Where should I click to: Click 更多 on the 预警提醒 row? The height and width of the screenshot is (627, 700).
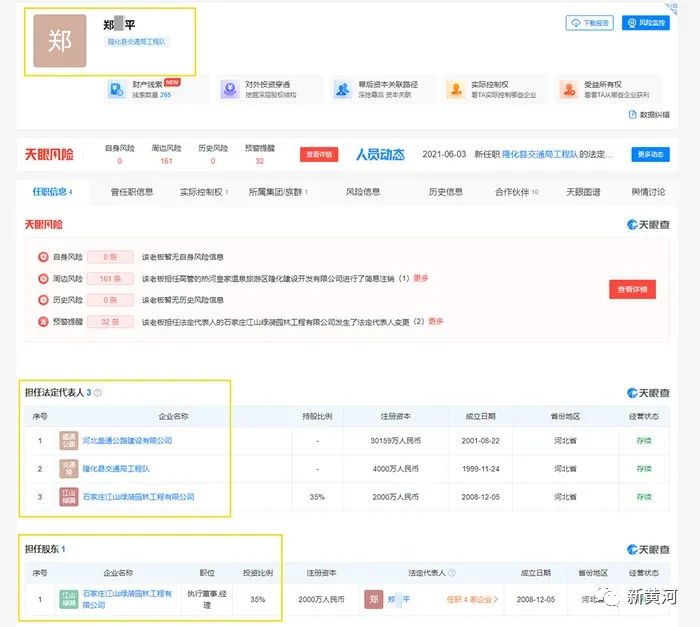click(x=435, y=321)
